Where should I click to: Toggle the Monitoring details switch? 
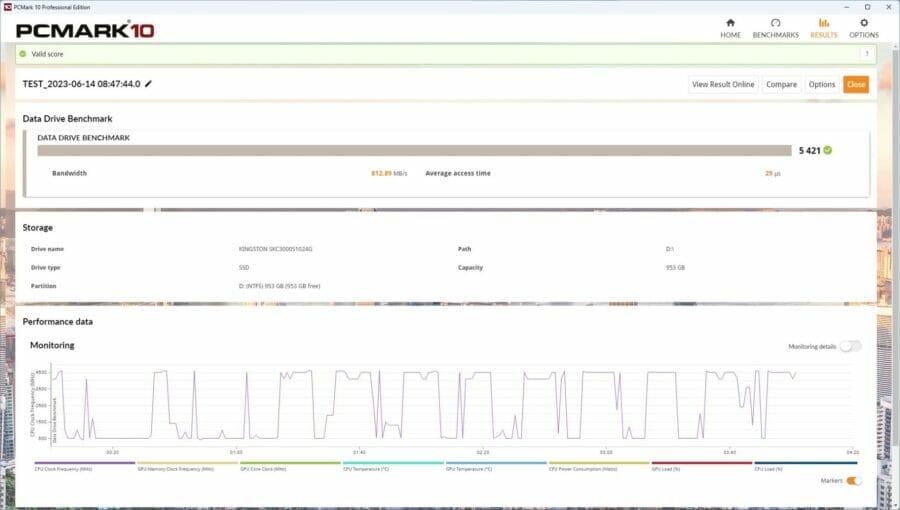click(x=850, y=346)
